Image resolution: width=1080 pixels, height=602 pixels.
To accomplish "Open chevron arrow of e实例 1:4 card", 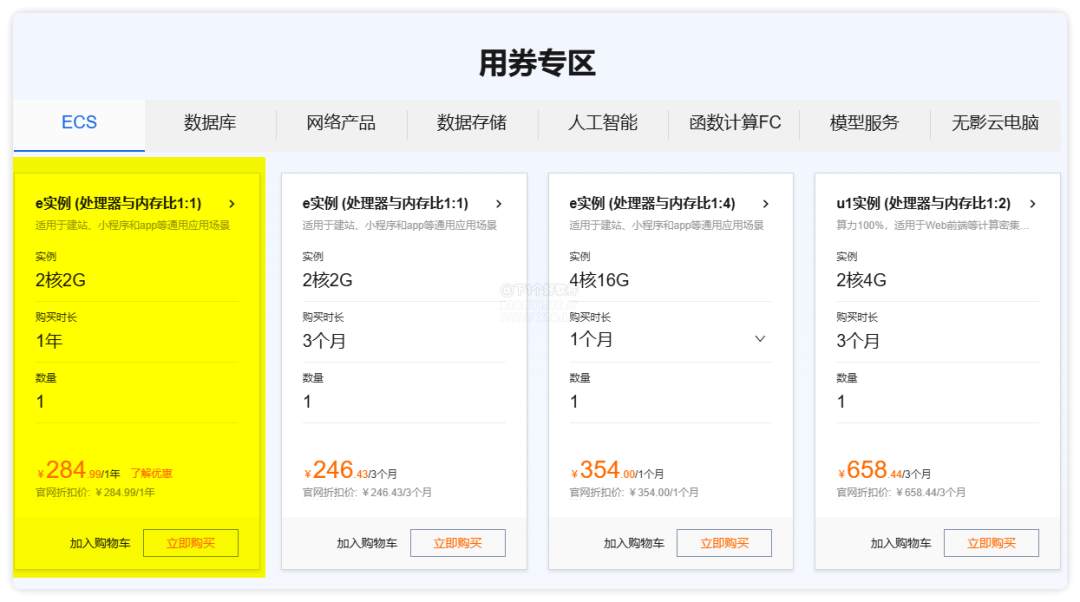I will (766, 204).
